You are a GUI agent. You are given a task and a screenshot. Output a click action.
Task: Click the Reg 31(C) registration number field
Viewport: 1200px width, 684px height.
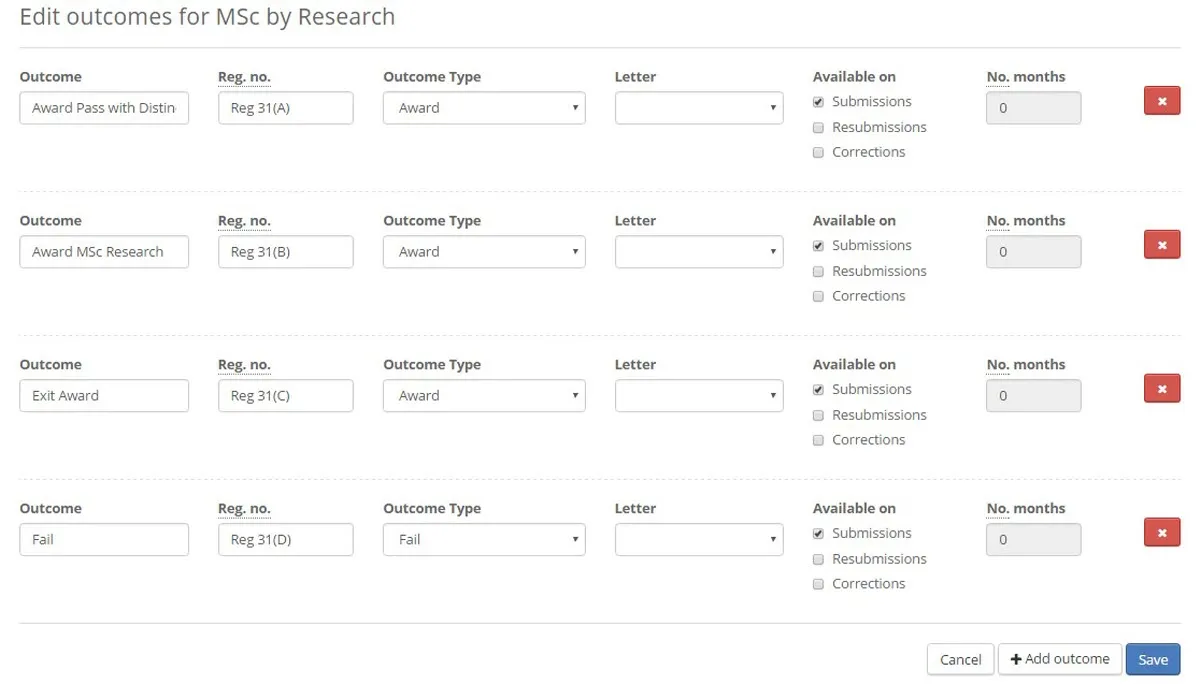(286, 395)
